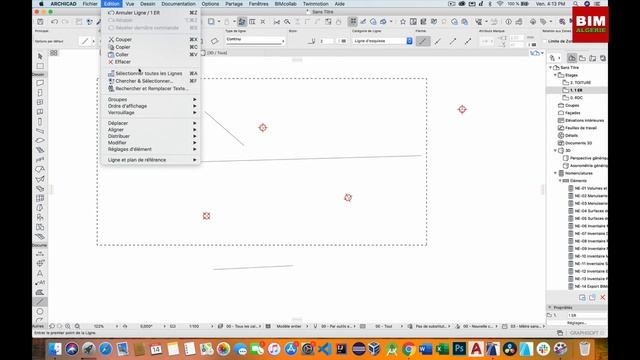Image resolution: width=640 pixels, height=360 pixels.
Task: Click the Wi-Fi icon in the menu bar
Action: coord(500,4)
